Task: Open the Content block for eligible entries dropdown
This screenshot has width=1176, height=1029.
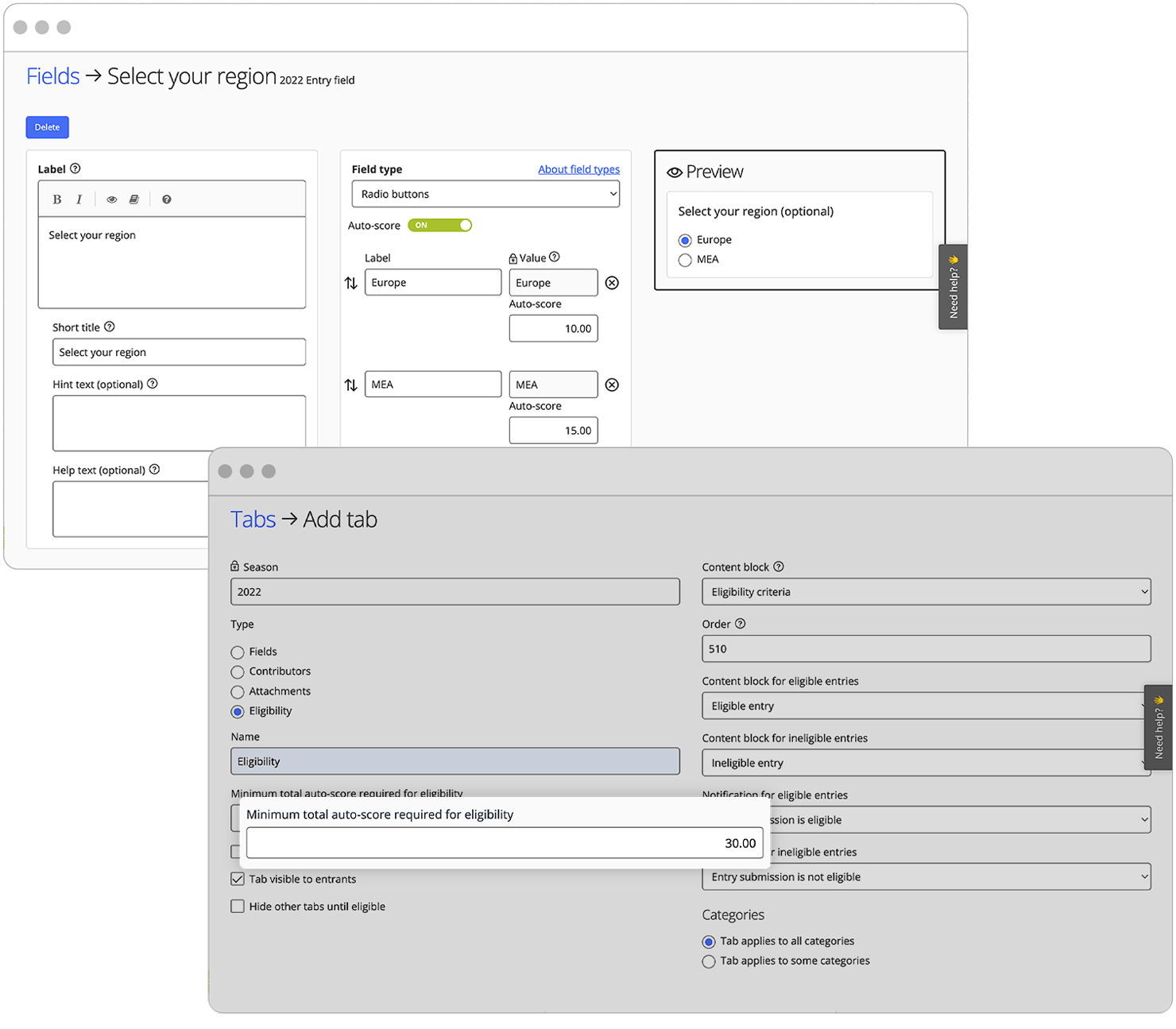Action: point(925,706)
